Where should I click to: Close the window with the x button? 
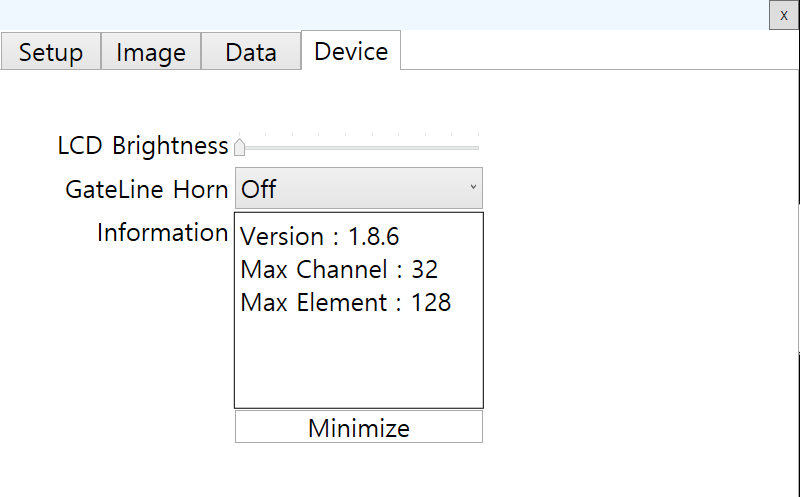pyautogui.click(x=783, y=15)
